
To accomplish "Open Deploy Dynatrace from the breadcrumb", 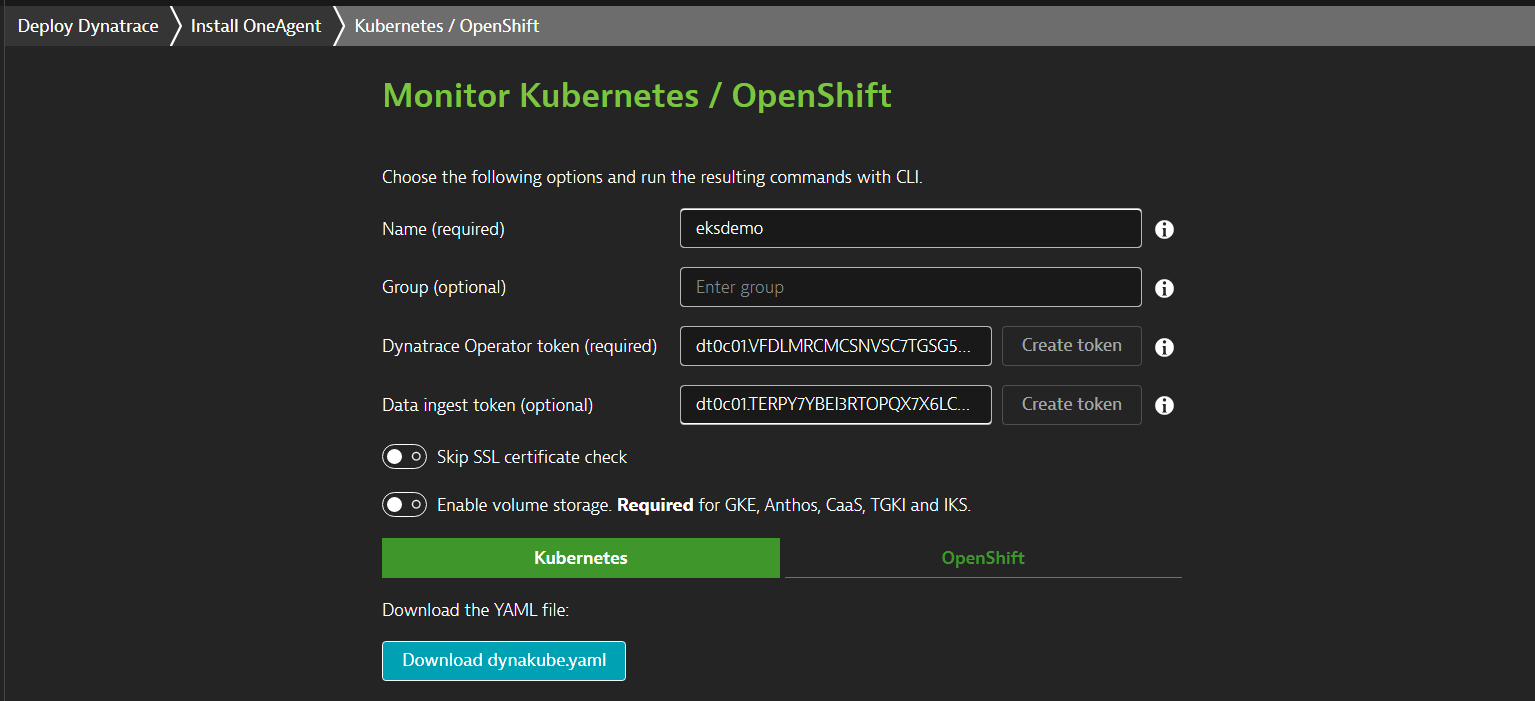I will coord(86,25).
